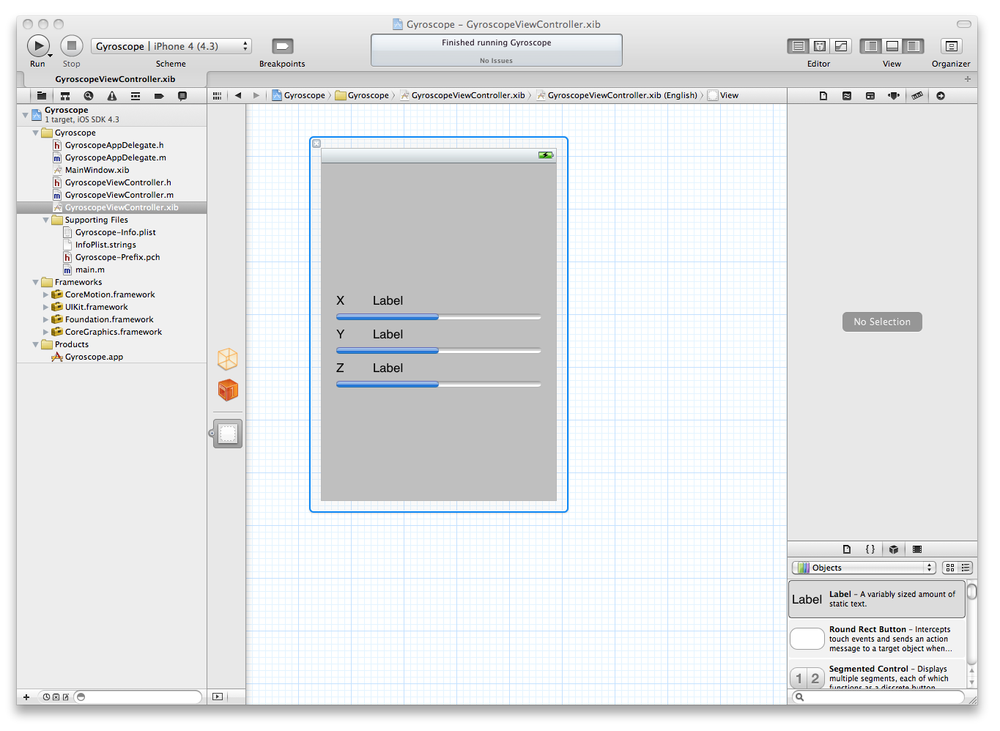Viewport: 1000px width, 731px height.
Task: Show the Issue navigator
Action: (112, 96)
